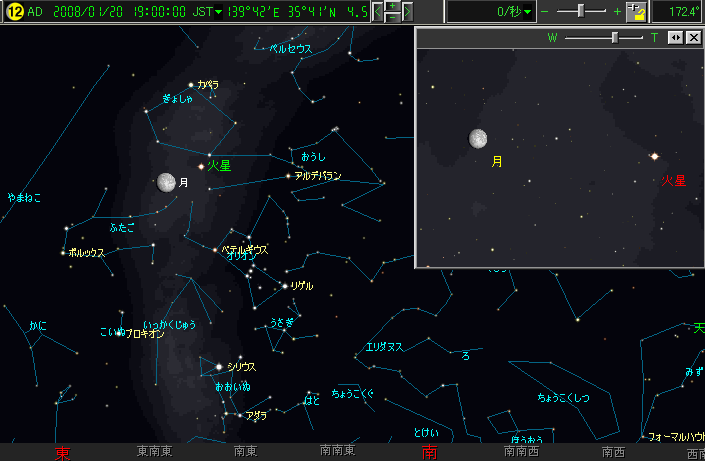Image resolution: width=705 pixels, height=461 pixels.
Task: Click the main toolbar zoom slider handle
Action: pos(581,11)
